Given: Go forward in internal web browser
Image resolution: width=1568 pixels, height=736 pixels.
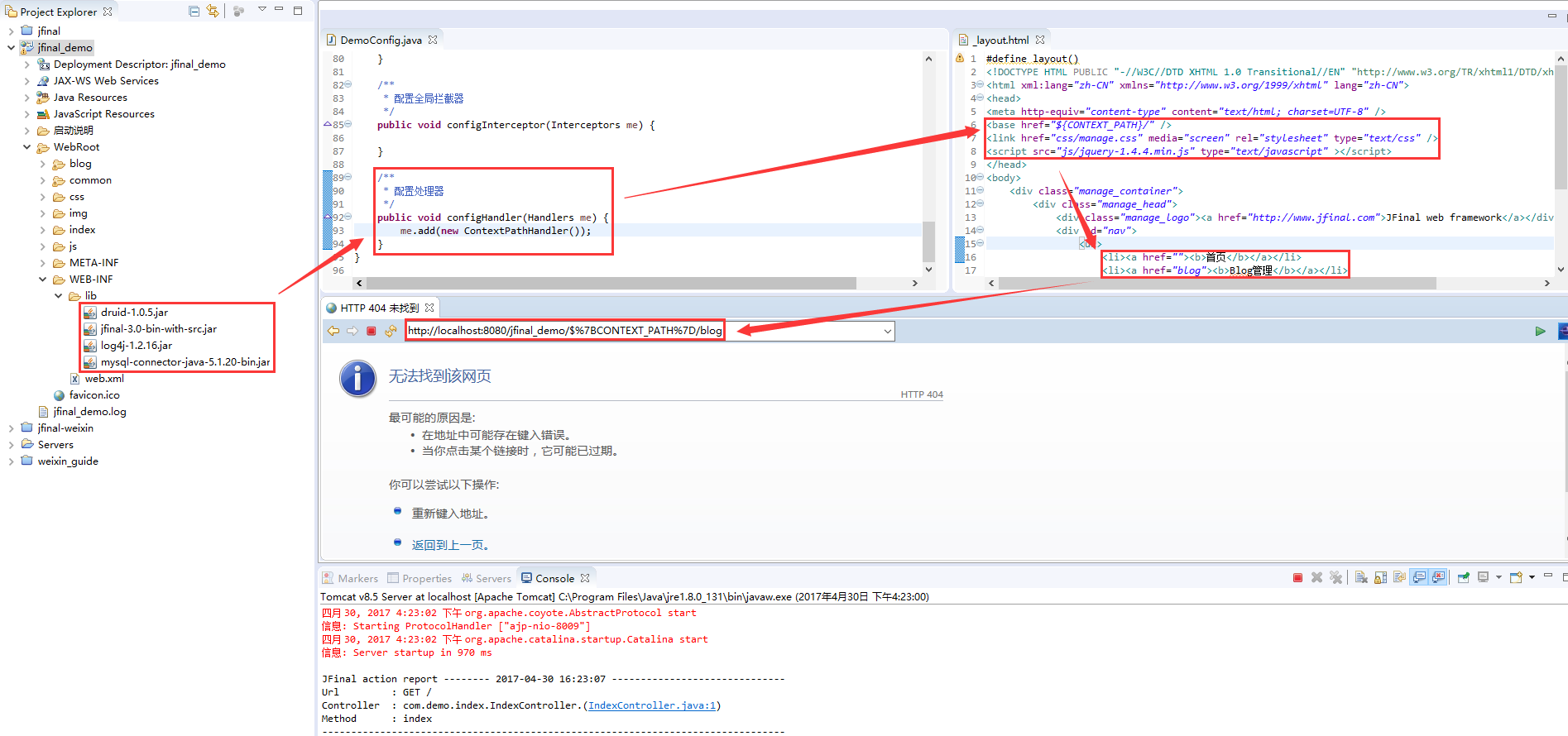Looking at the screenshot, I should (352, 331).
